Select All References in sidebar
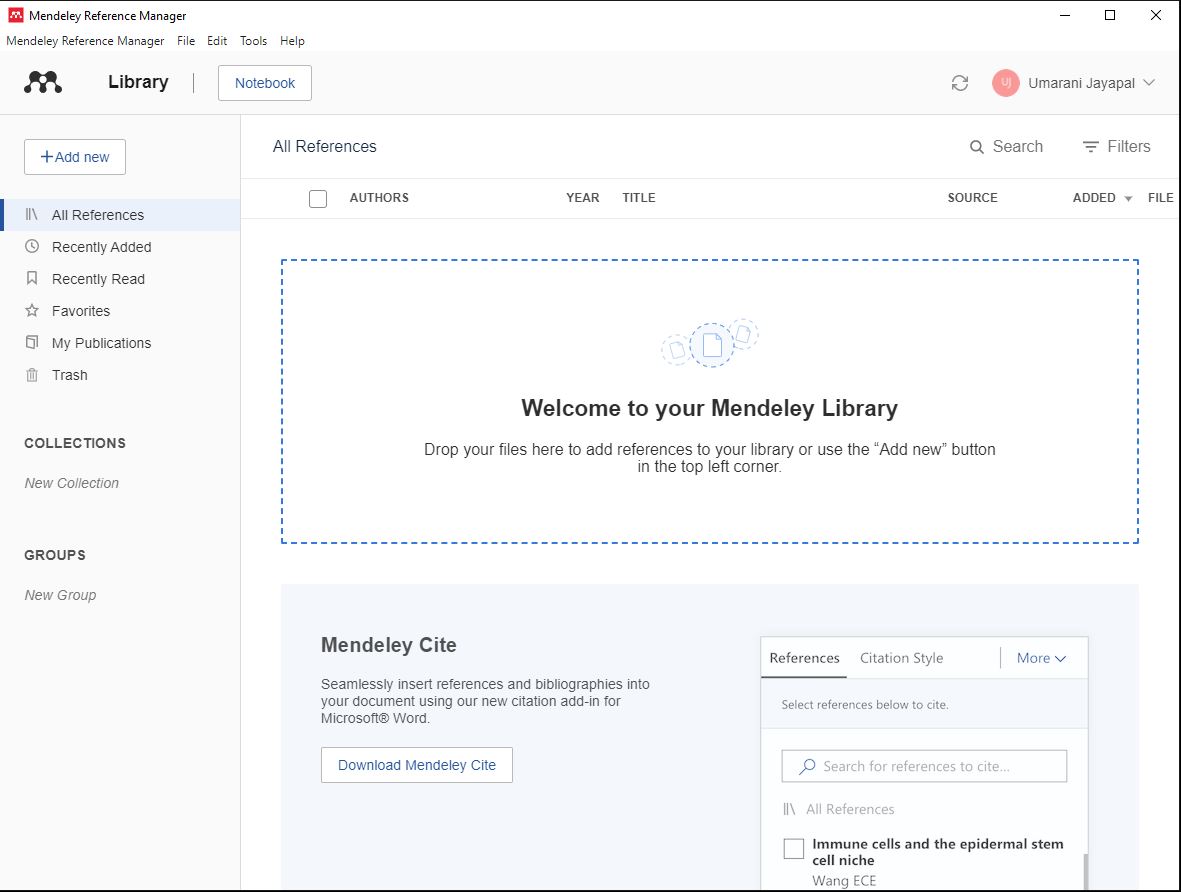Viewport: 1181px width, 892px height. pyautogui.click(x=121, y=215)
